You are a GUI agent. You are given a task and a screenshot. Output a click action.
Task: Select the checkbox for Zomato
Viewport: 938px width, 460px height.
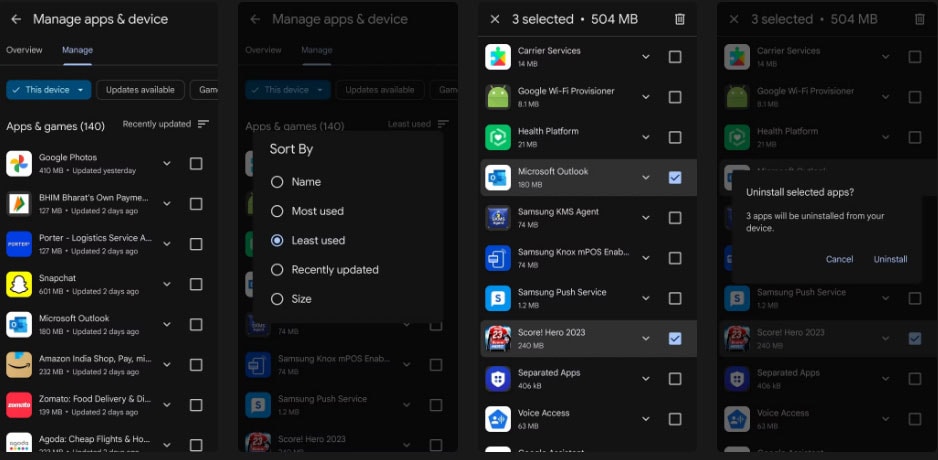tap(196, 404)
